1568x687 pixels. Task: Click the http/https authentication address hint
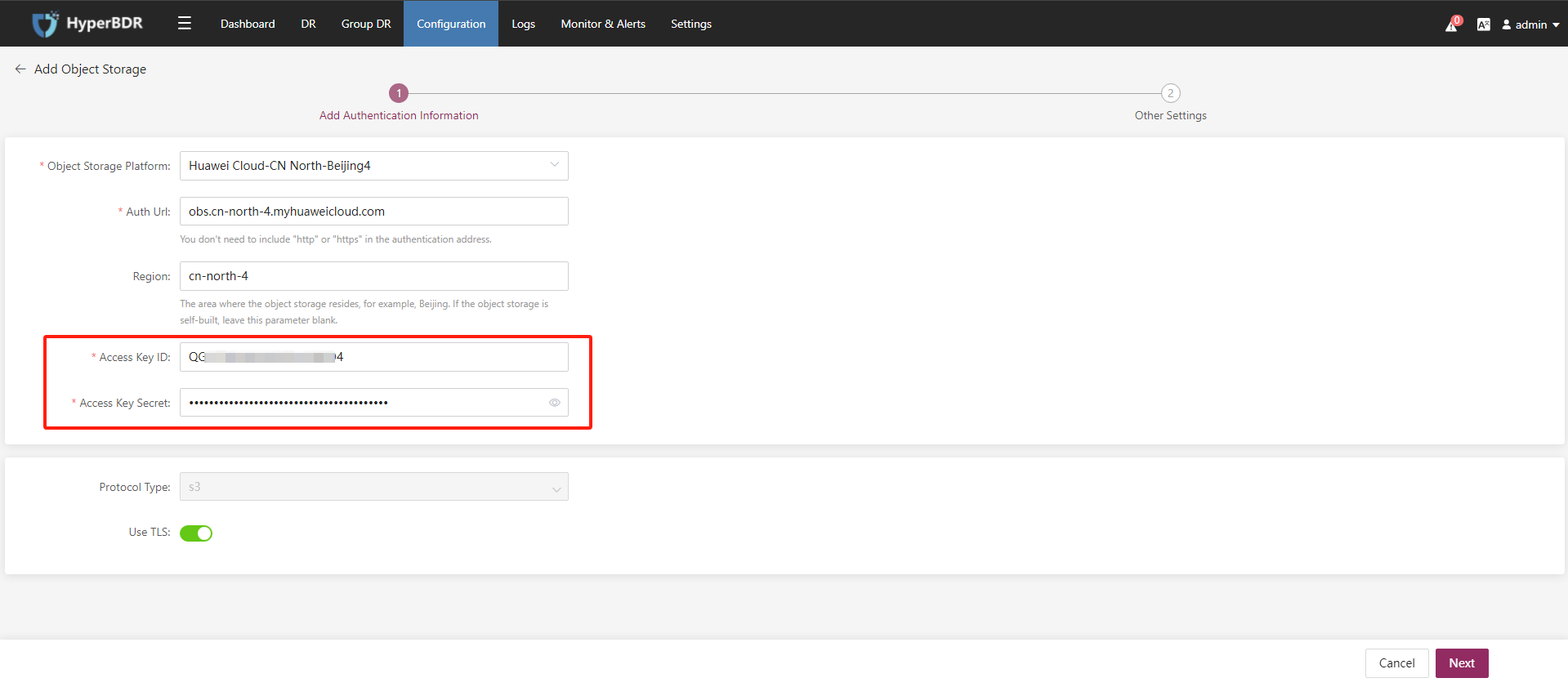coord(336,239)
